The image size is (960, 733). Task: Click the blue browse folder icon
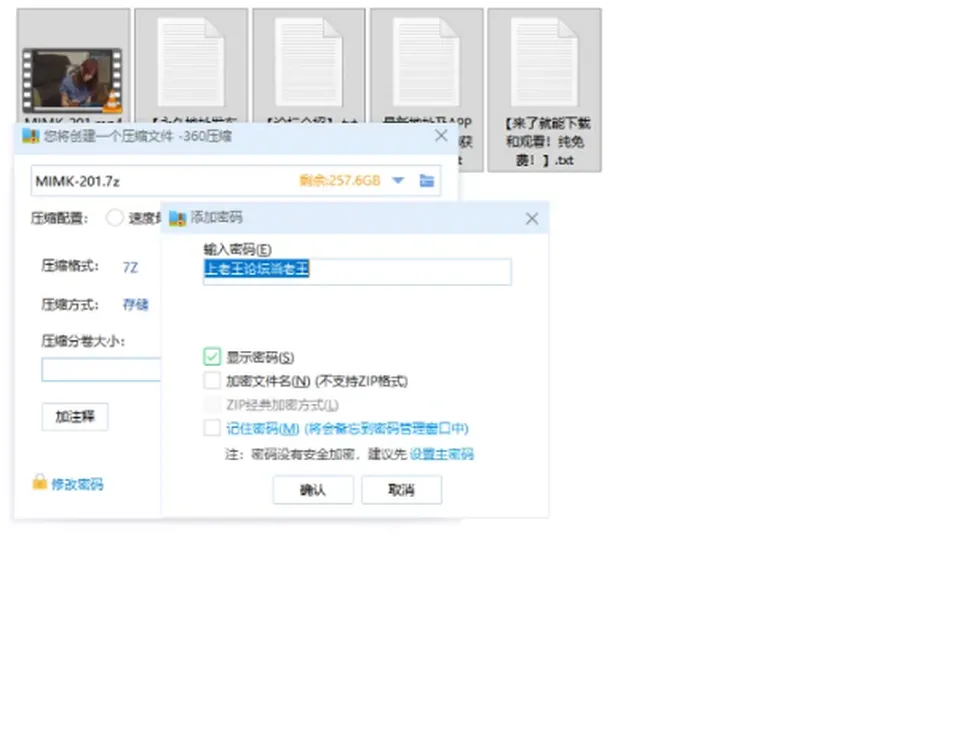point(427,181)
